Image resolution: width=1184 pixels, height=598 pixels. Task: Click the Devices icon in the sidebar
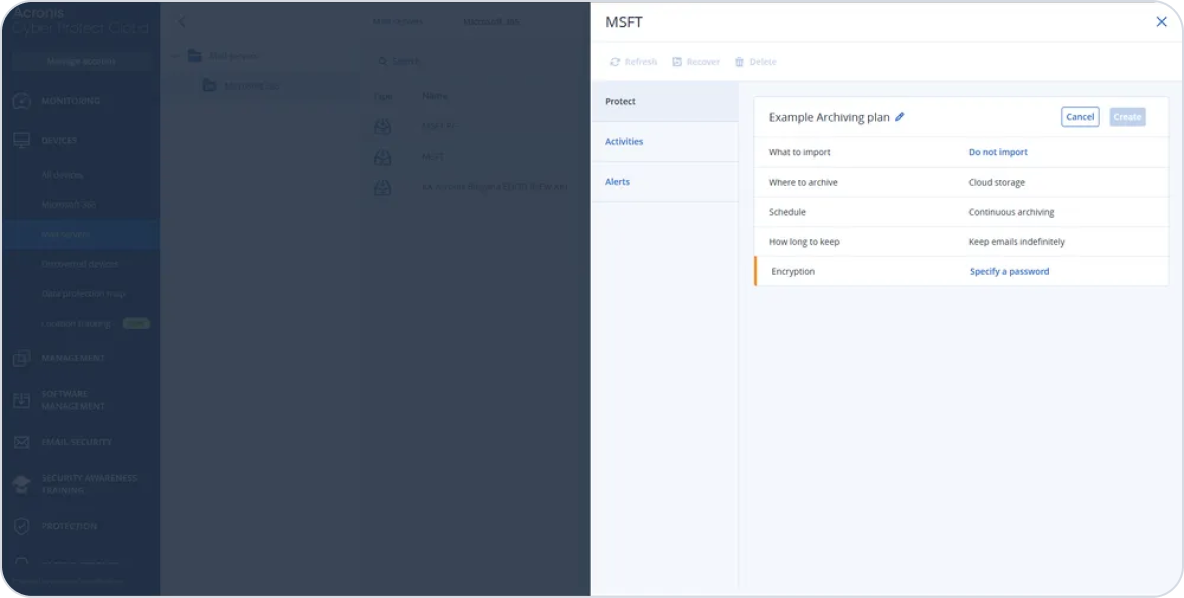[21, 141]
